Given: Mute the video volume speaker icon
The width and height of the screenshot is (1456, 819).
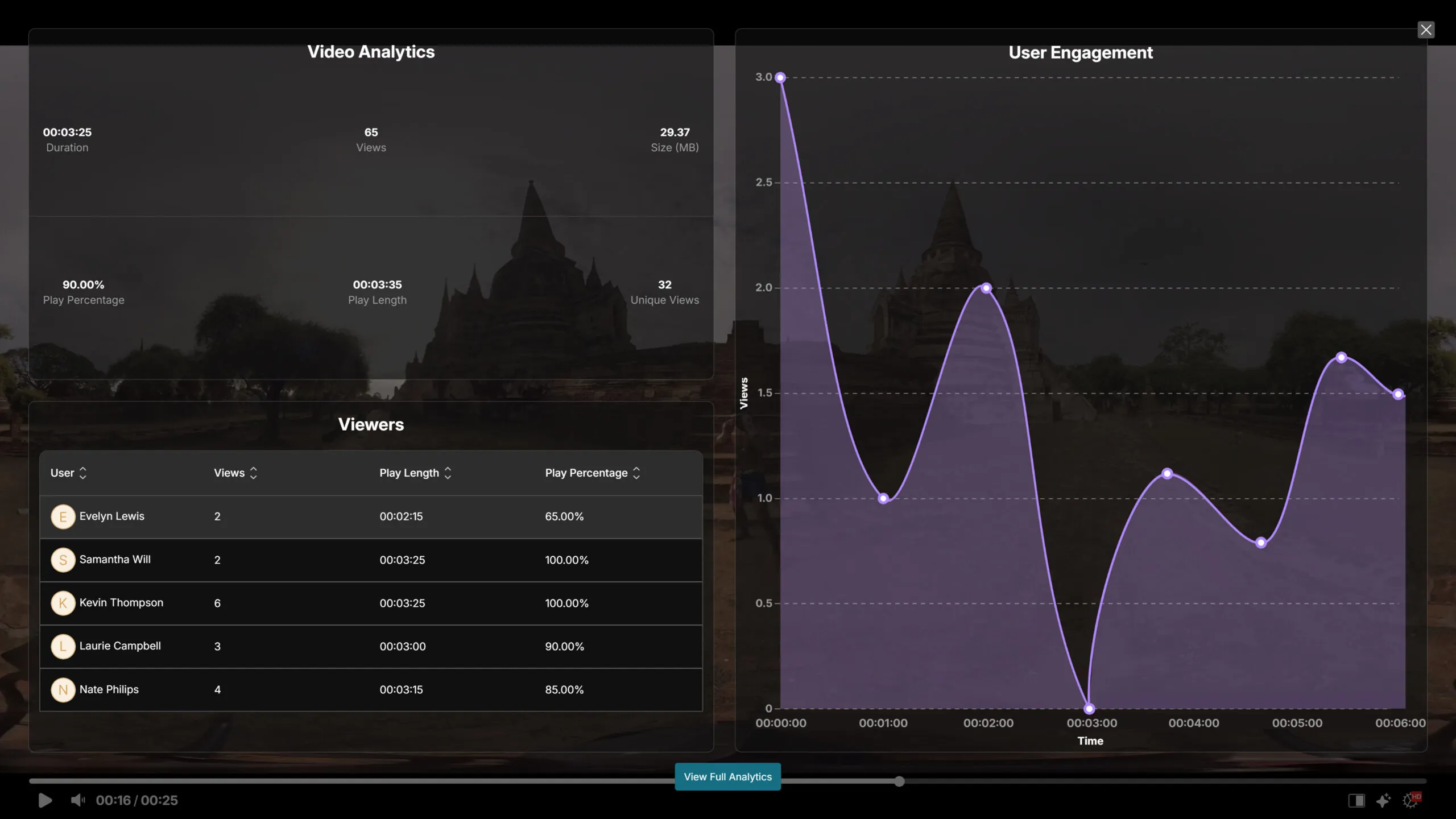Looking at the screenshot, I should (77, 800).
